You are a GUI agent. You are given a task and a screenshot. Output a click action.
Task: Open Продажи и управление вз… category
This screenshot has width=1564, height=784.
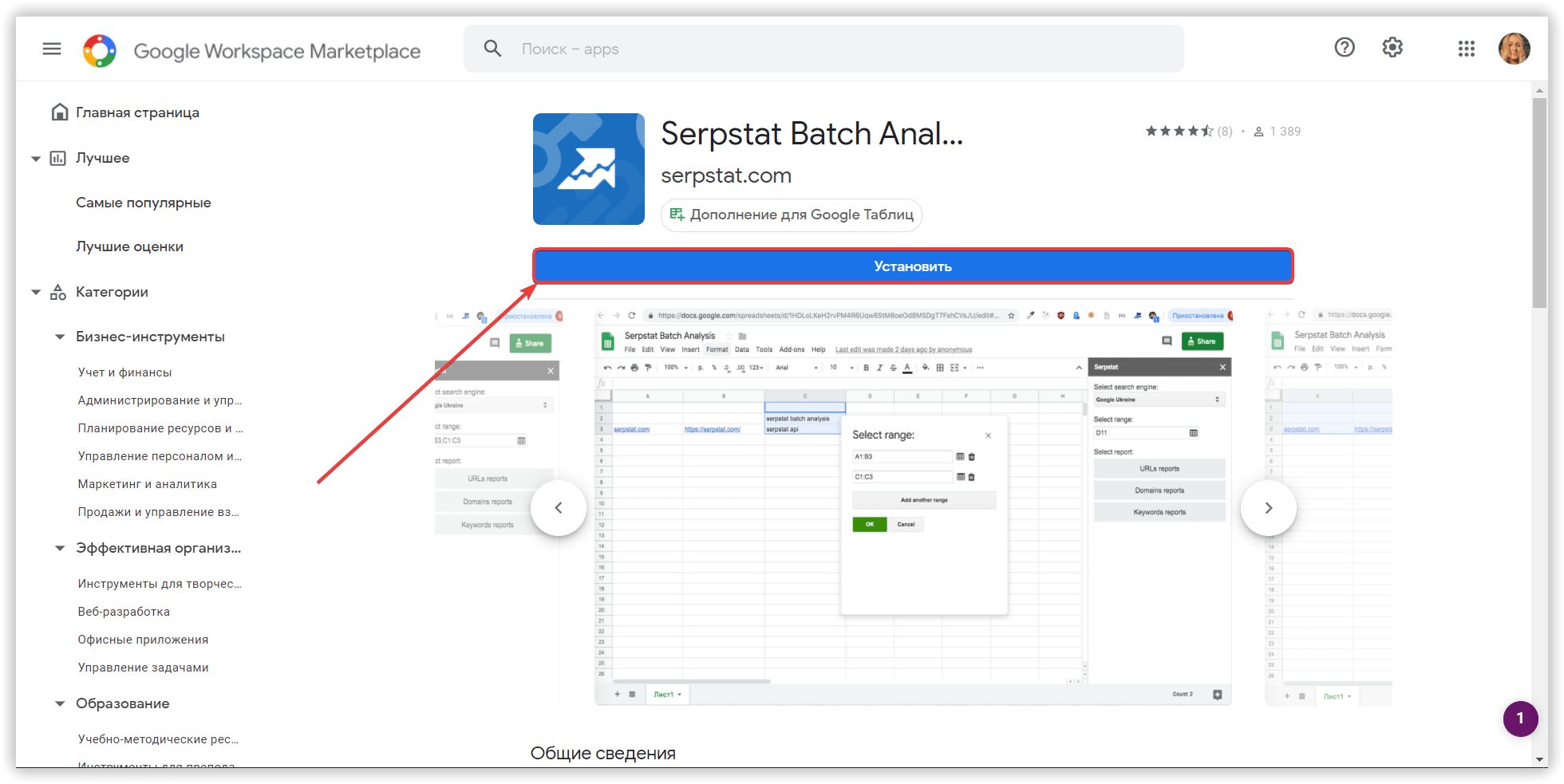[x=158, y=512]
